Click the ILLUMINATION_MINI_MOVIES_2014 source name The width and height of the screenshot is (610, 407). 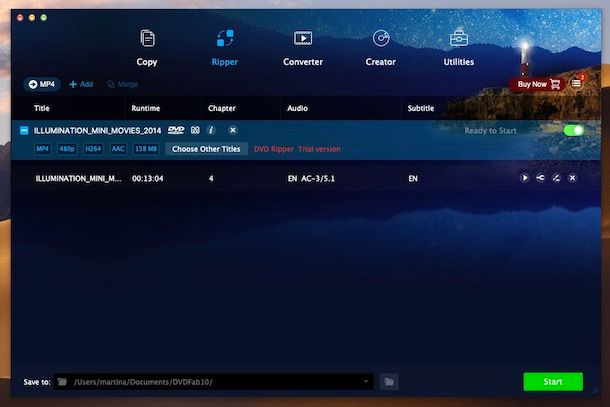pyautogui.click(x=97, y=131)
